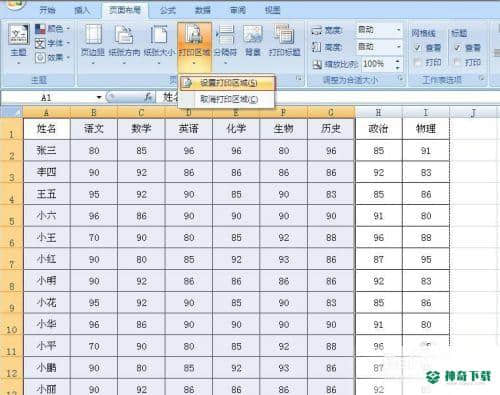Open the Page Setup dialog launcher
Screen dimensions: 500x395
pos(299,79)
